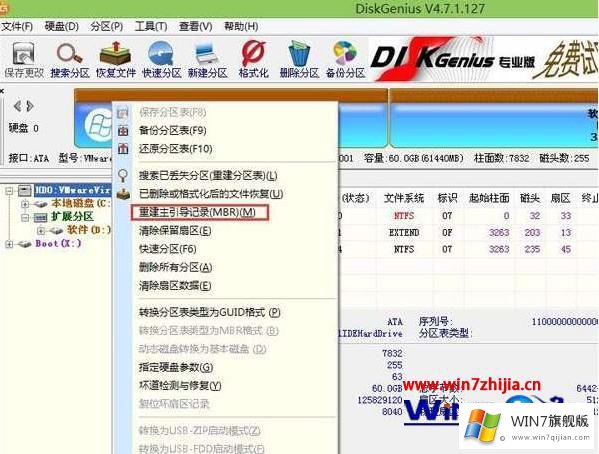
Task: Go to previous disk with left arrow
Action: (17, 106)
